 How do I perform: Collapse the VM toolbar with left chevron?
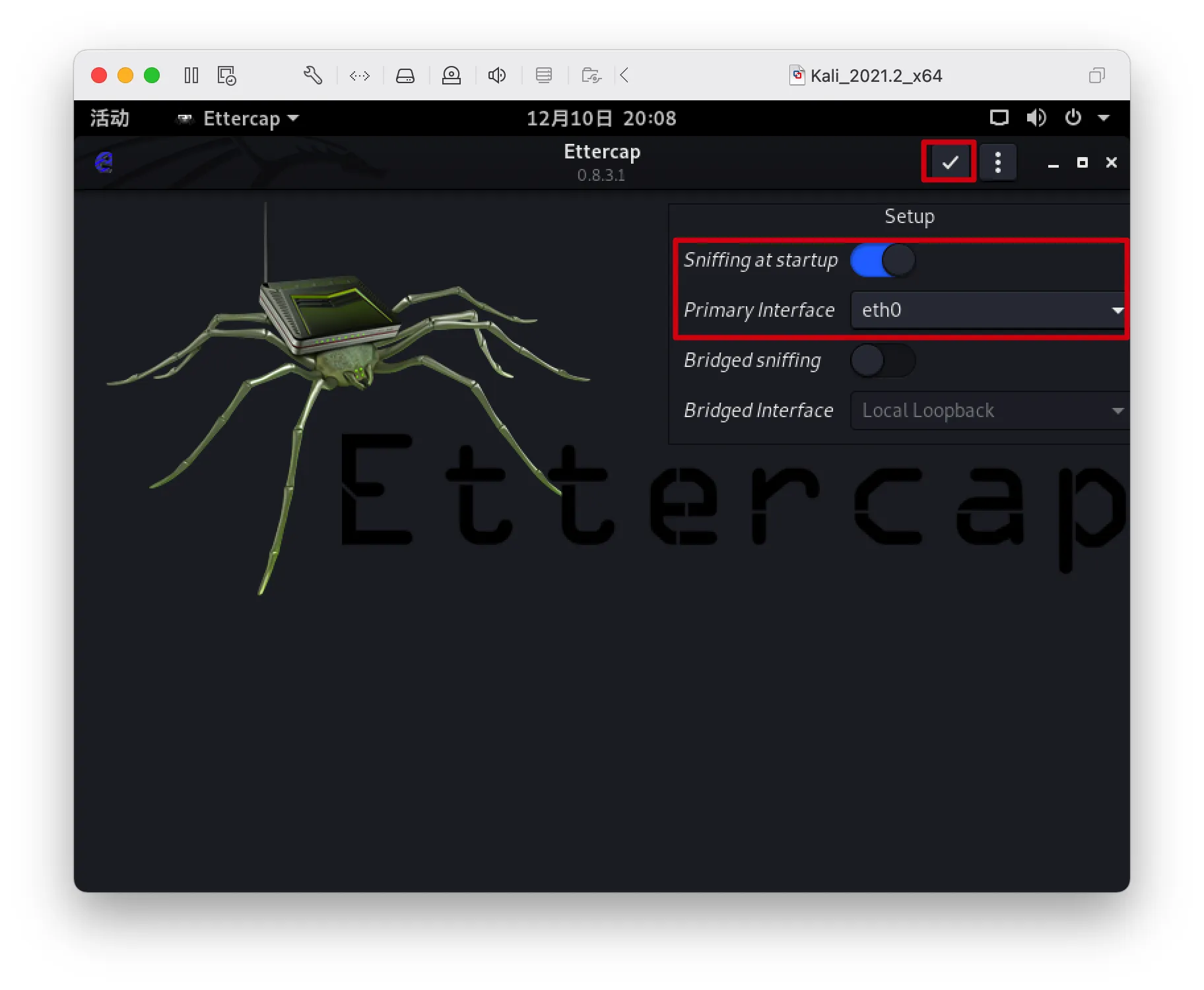(x=624, y=75)
